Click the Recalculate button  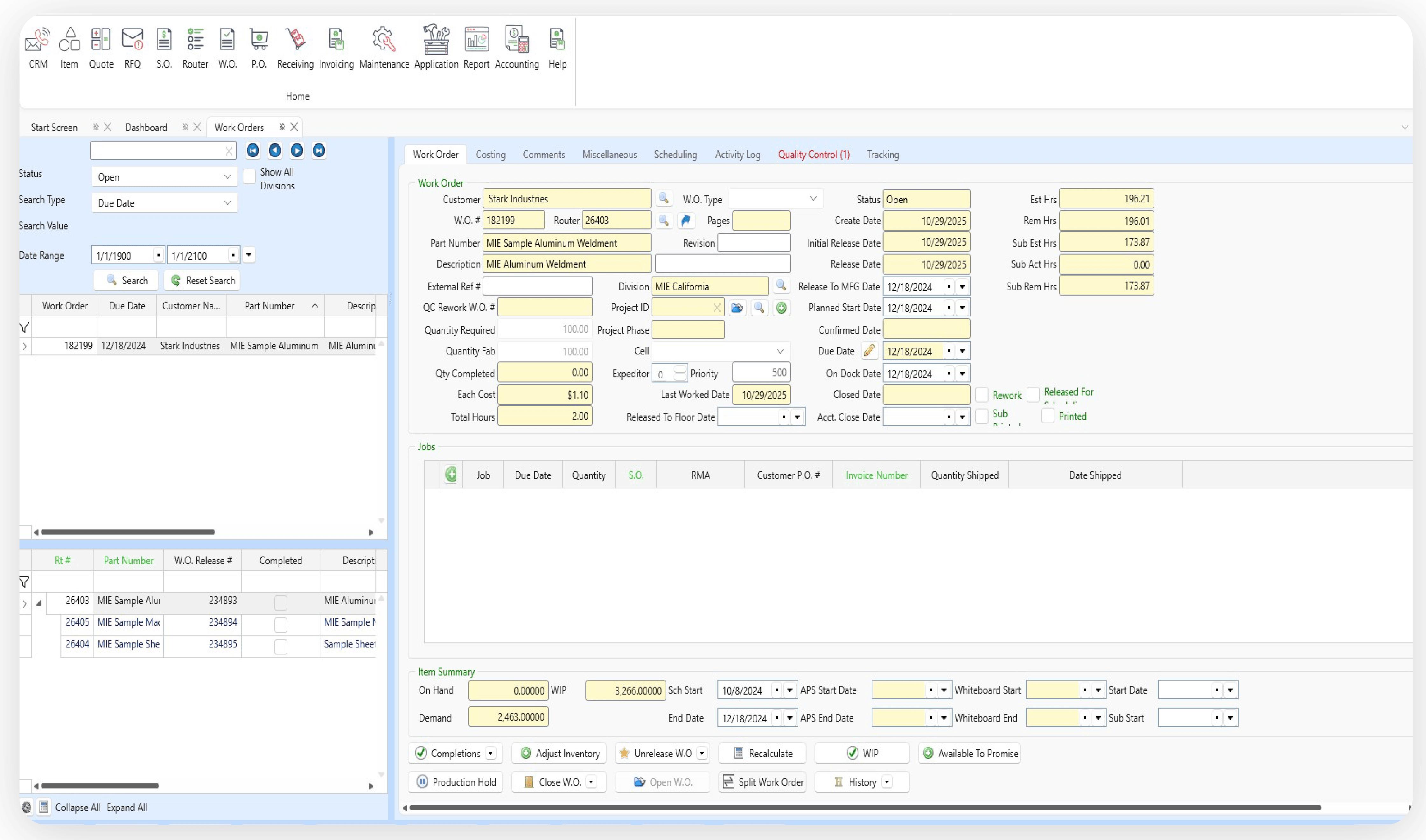click(762, 753)
